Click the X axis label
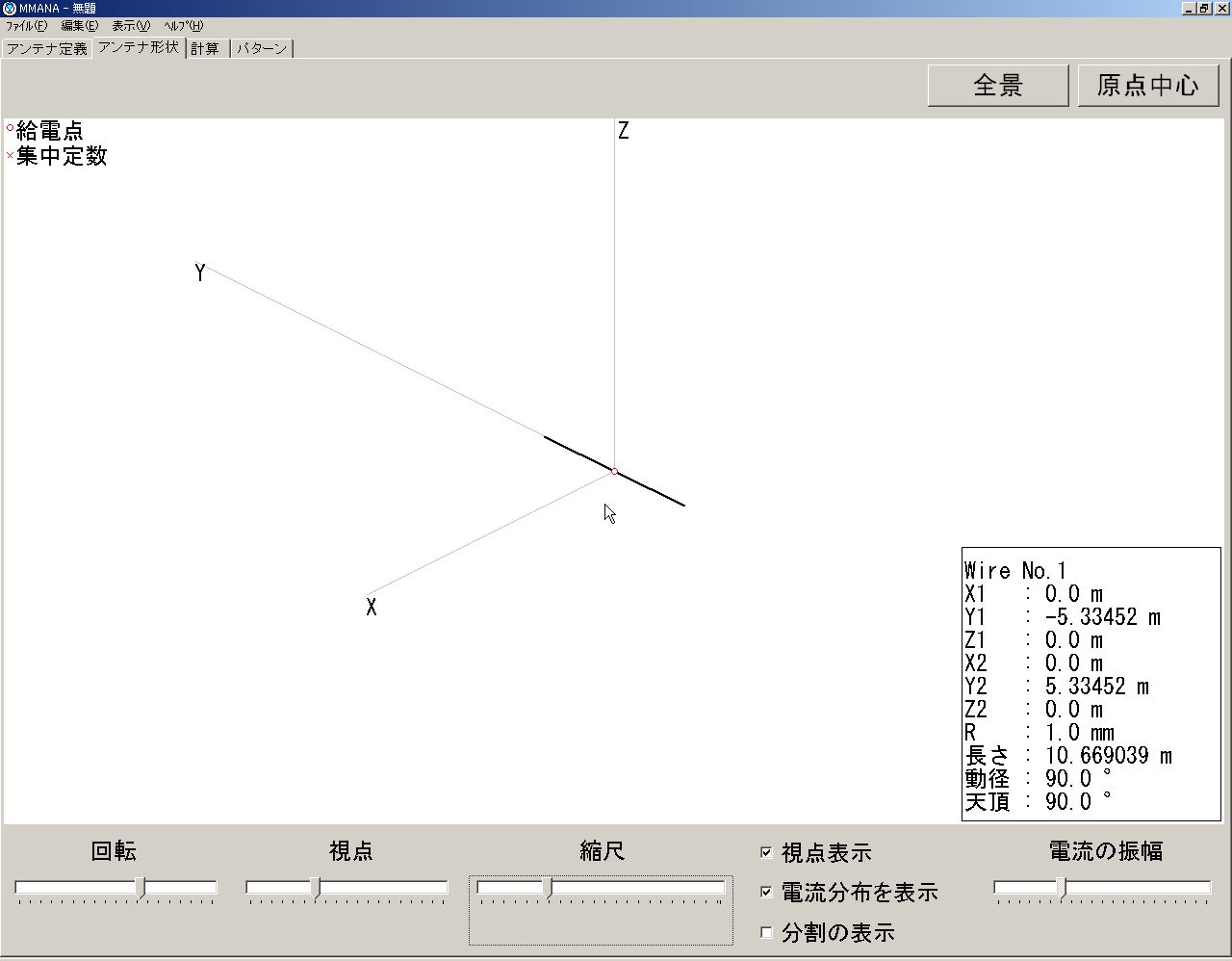This screenshot has width=1232, height=961. (372, 608)
